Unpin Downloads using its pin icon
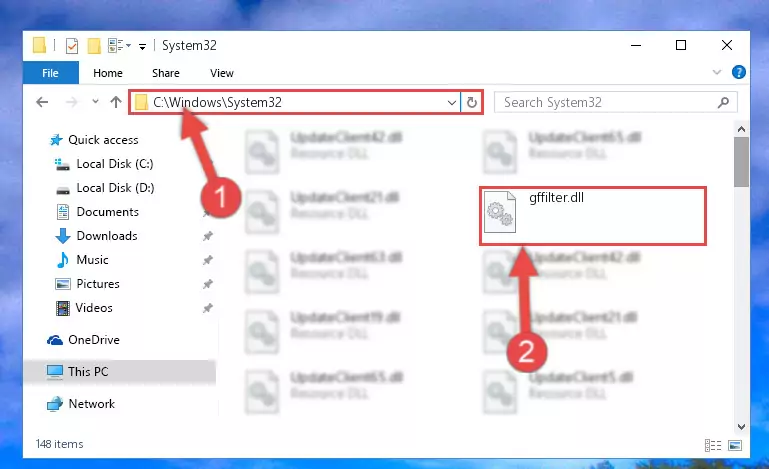This screenshot has width=769, height=469. coord(208,236)
